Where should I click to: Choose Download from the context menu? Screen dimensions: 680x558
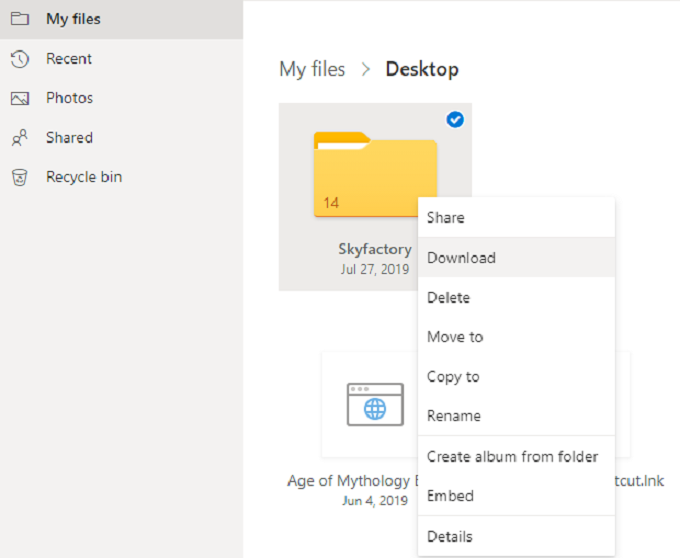pos(517,258)
